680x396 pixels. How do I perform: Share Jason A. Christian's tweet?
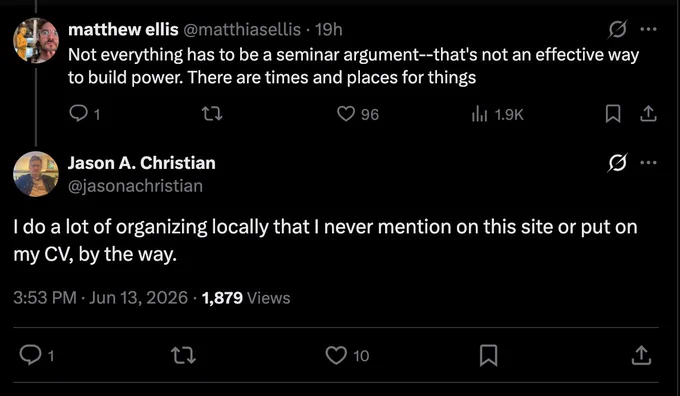point(641,356)
